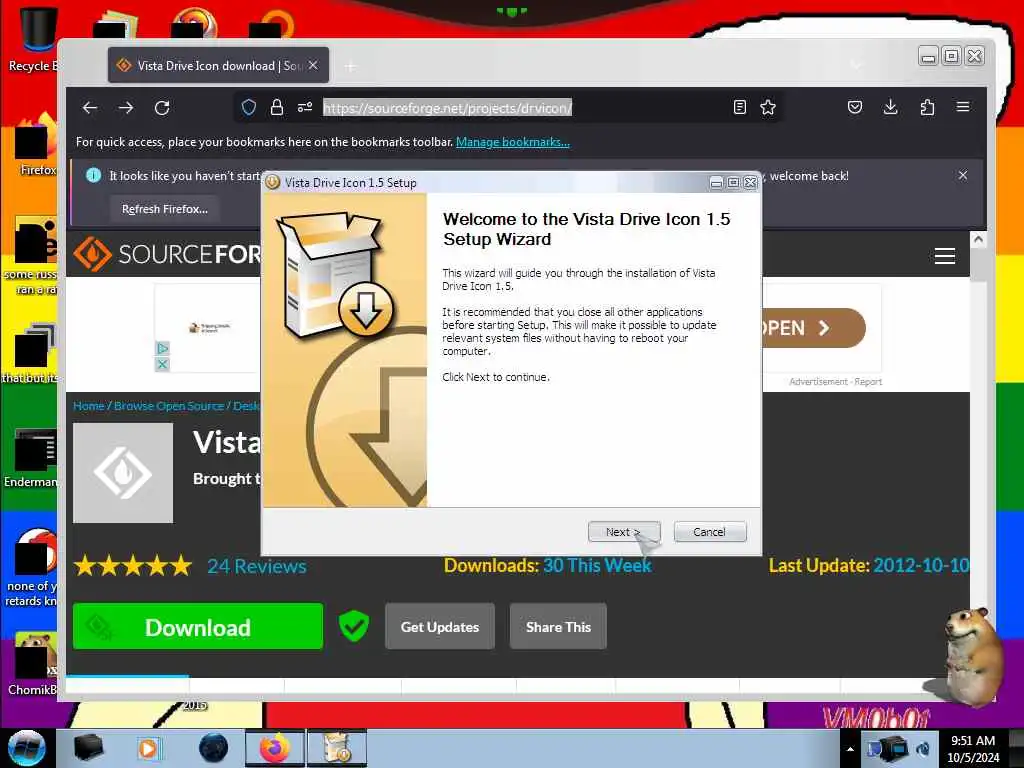Open the tab list dropdown arrow
Image resolution: width=1024 pixels, height=768 pixels.
tap(856, 65)
